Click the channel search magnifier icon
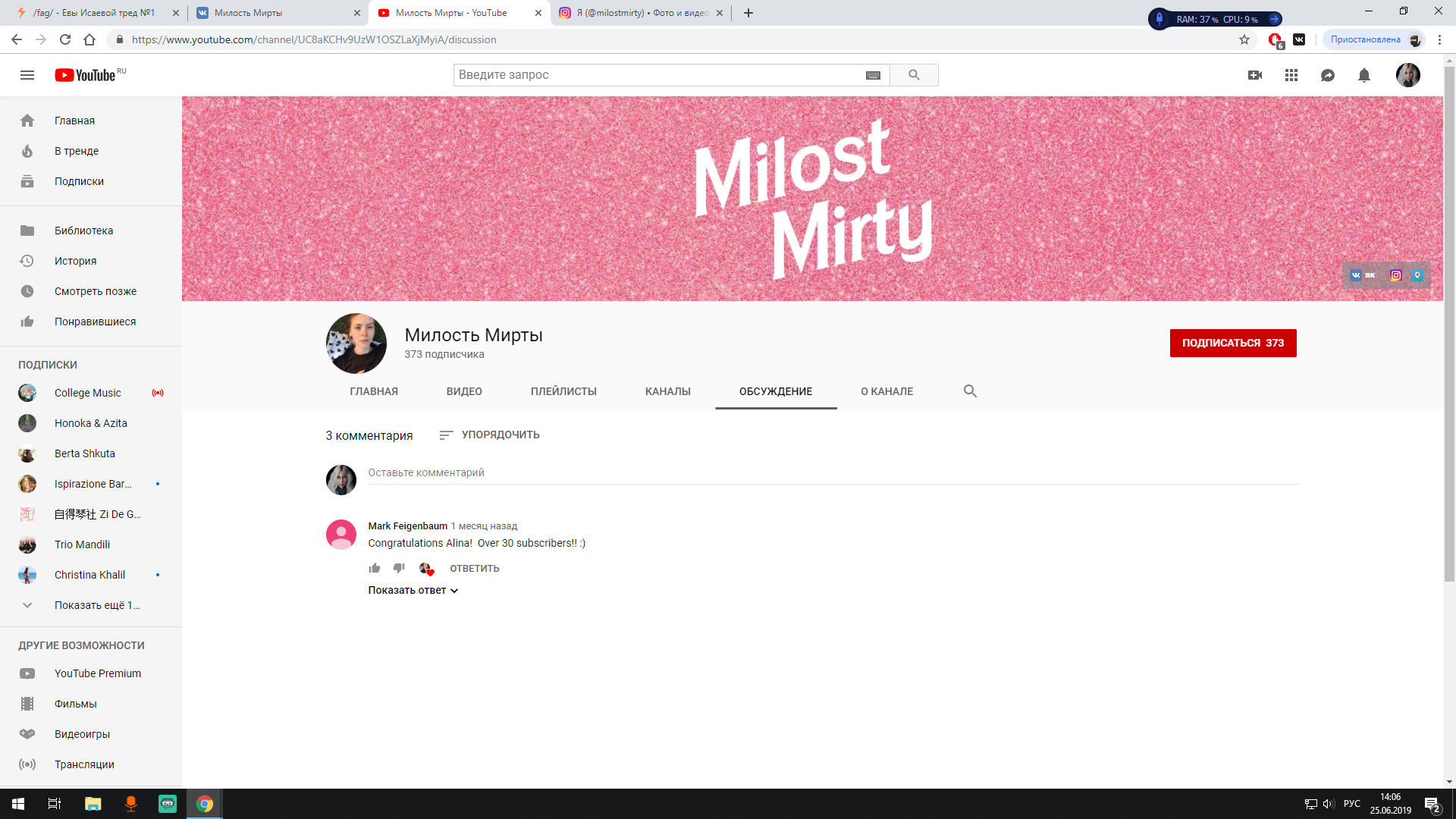This screenshot has height=819, width=1456. 970,391
